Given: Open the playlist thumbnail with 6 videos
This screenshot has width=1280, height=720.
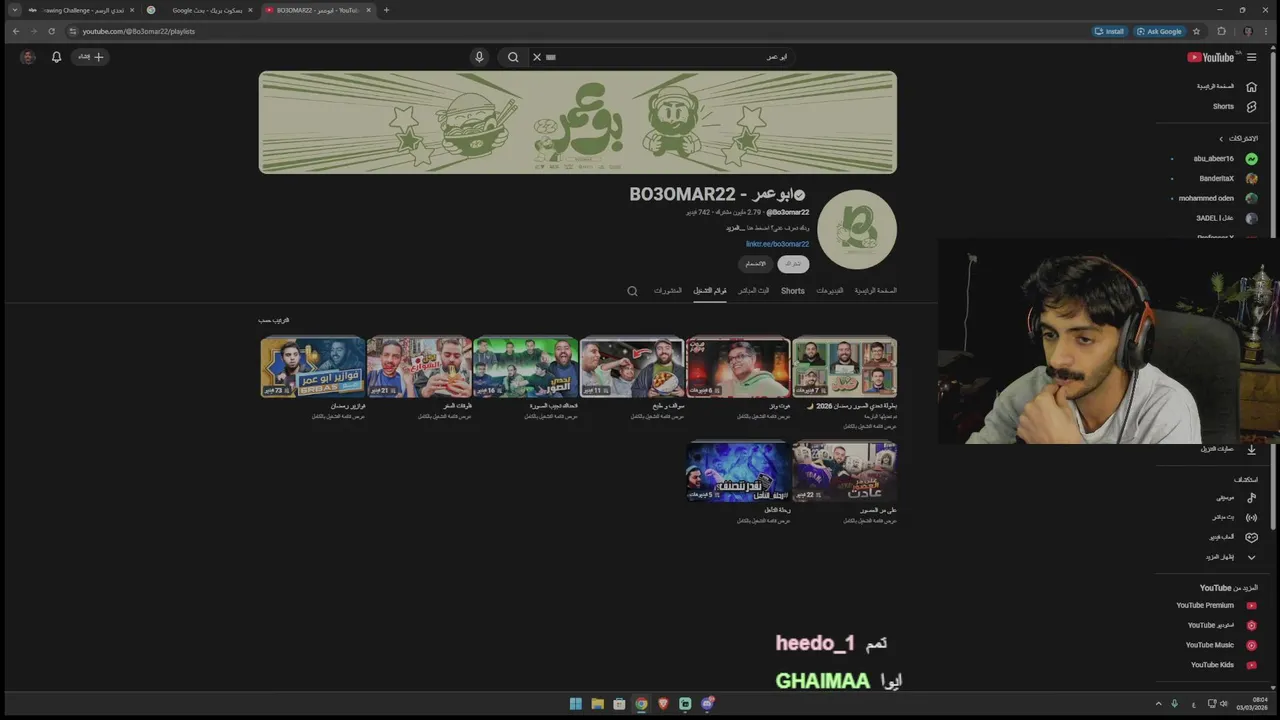Looking at the screenshot, I should click(x=738, y=368).
